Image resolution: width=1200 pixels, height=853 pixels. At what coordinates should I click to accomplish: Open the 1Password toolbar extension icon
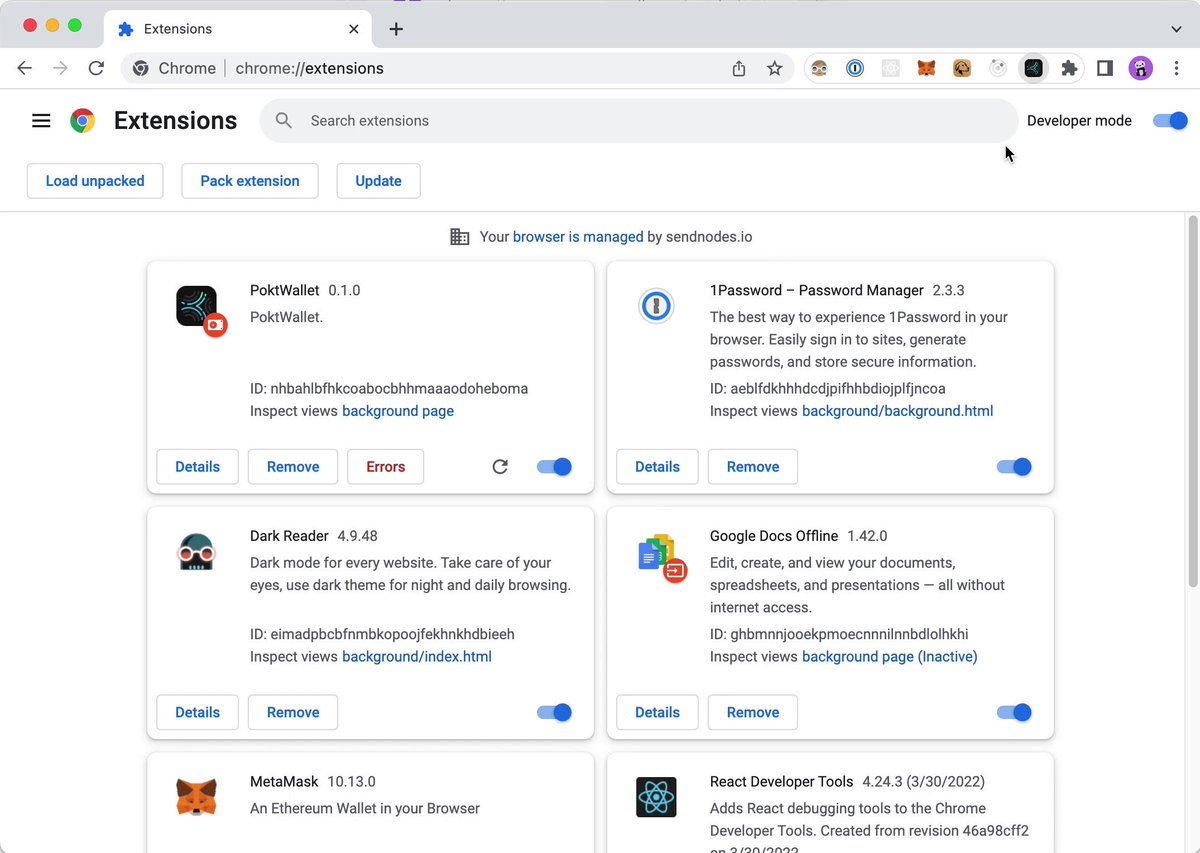click(x=855, y=68)
